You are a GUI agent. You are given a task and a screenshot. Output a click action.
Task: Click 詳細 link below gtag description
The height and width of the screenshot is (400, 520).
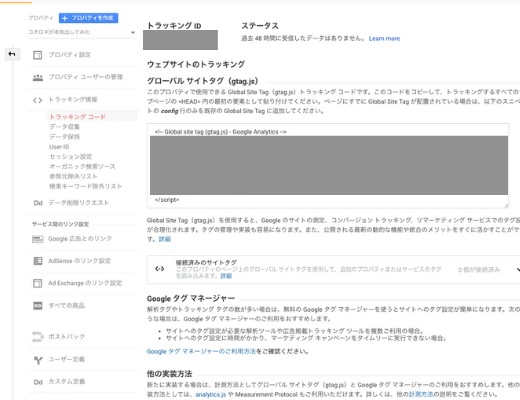pos(165,239)
